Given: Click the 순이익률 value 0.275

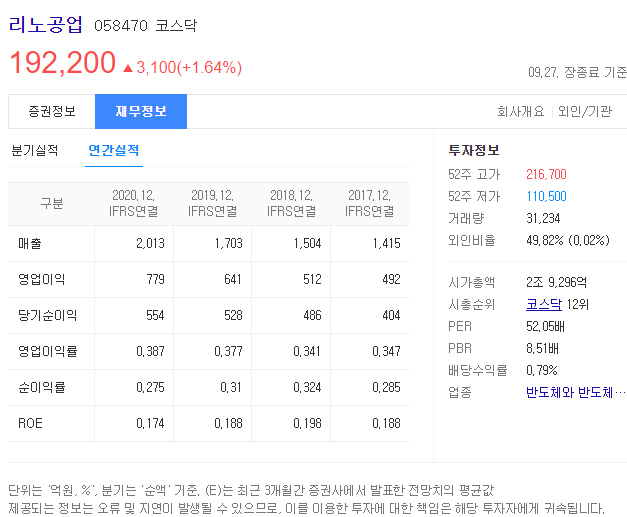Looking at the screenshot, I should 150,387.
